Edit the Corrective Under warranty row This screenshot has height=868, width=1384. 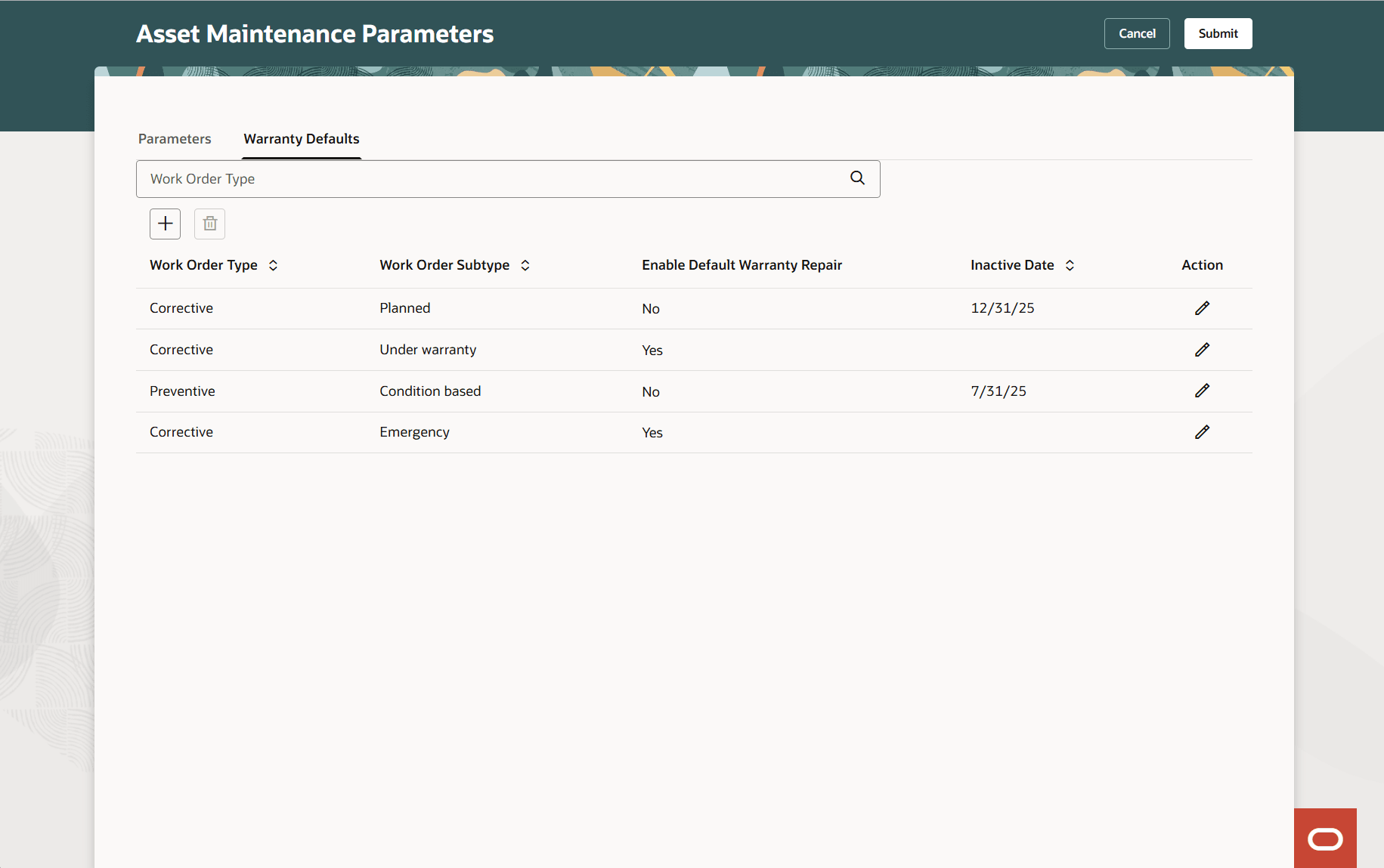(x=1202, y=349)
